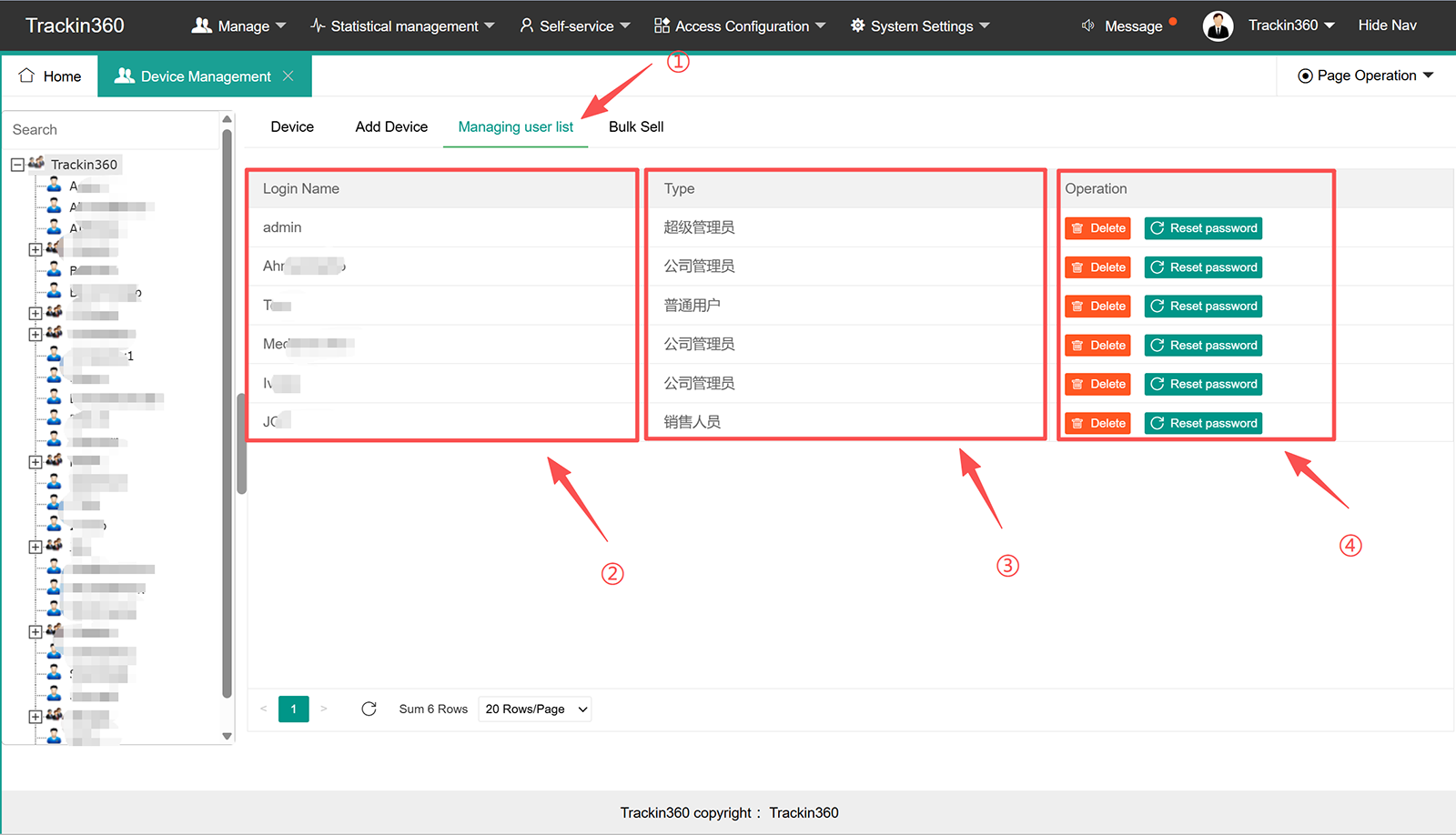Select the Managing user list tab
The width and height of the screenshot is (1456, 835).
pos(516,126)
